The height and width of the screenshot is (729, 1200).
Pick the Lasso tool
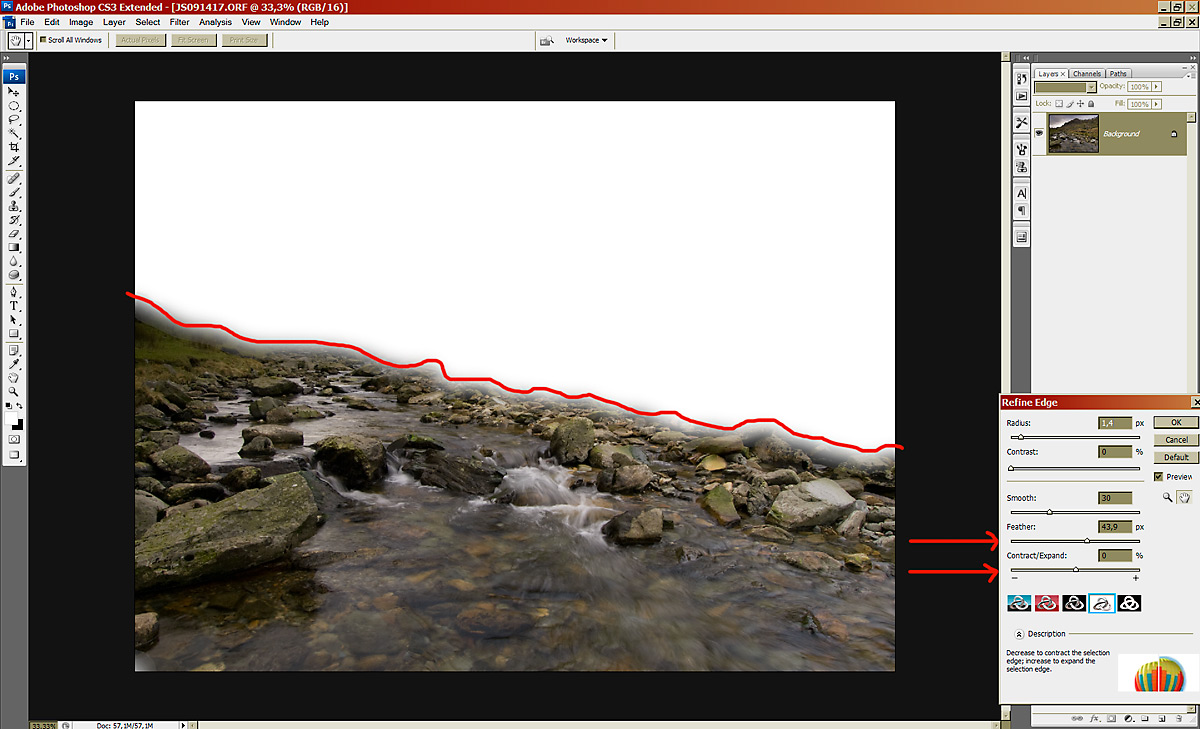click(x=14, y=119)
